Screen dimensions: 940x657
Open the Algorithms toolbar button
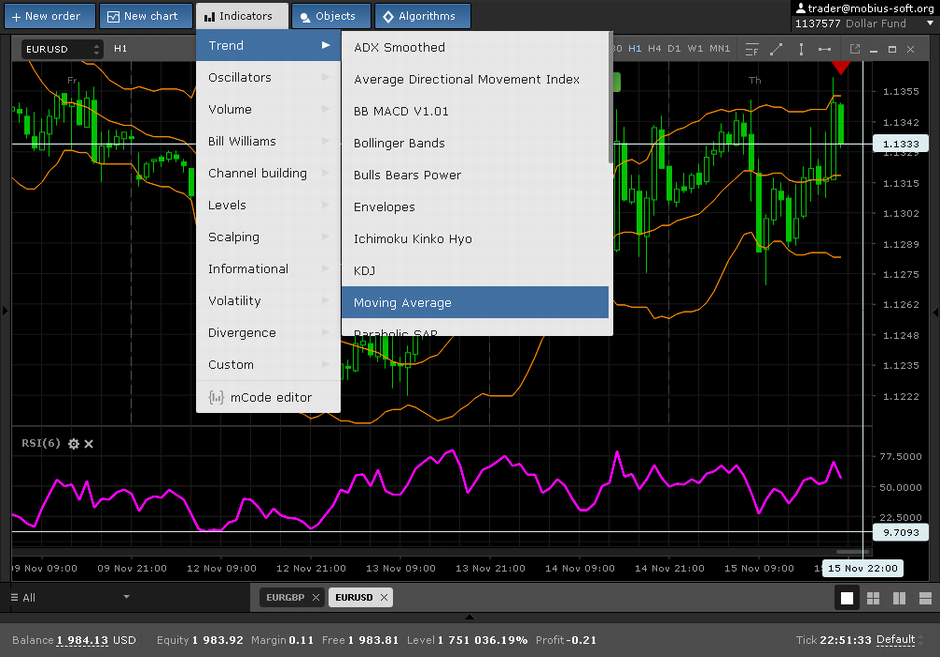[423, 16]
